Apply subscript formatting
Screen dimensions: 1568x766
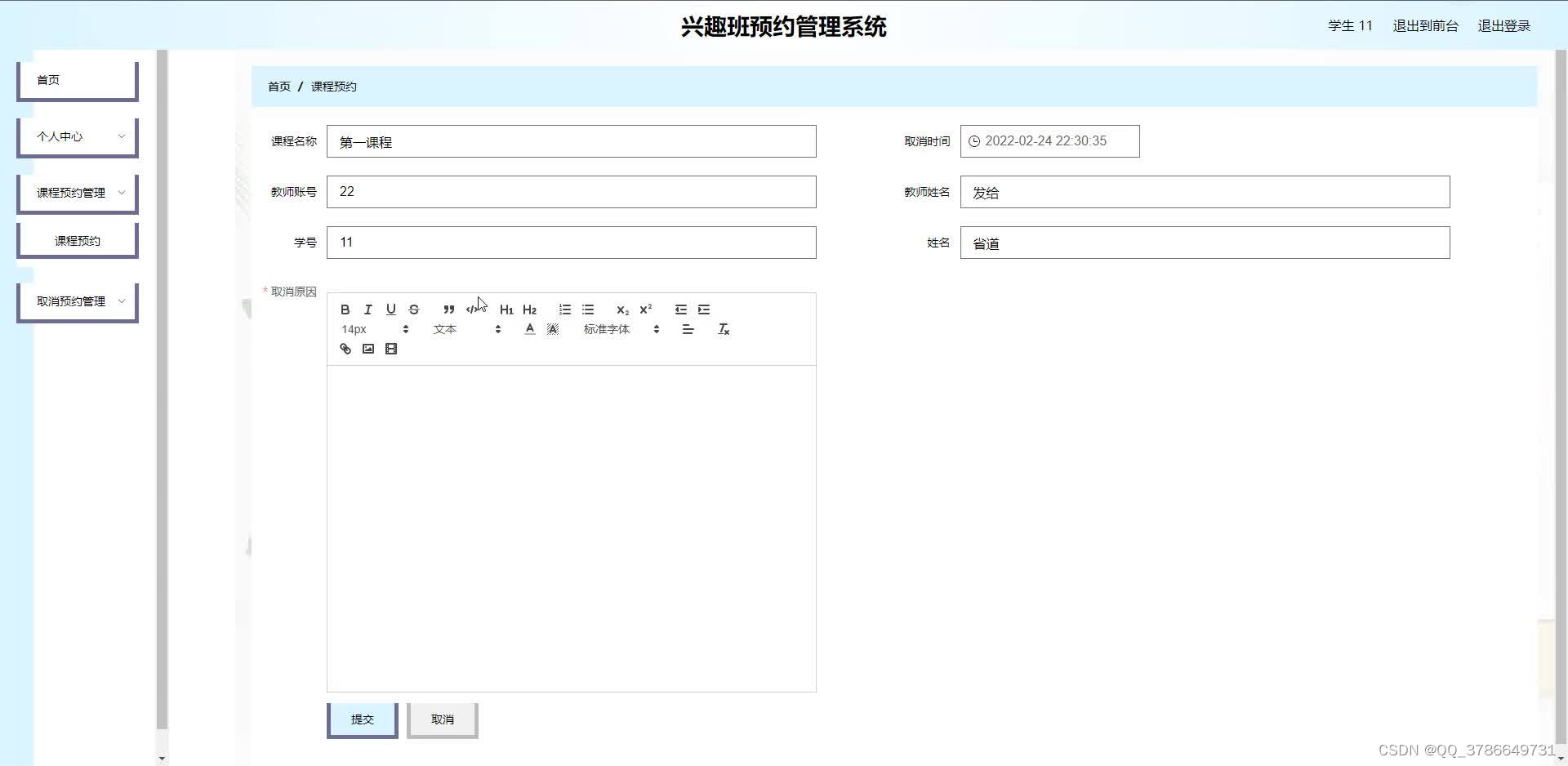[622, 310]
